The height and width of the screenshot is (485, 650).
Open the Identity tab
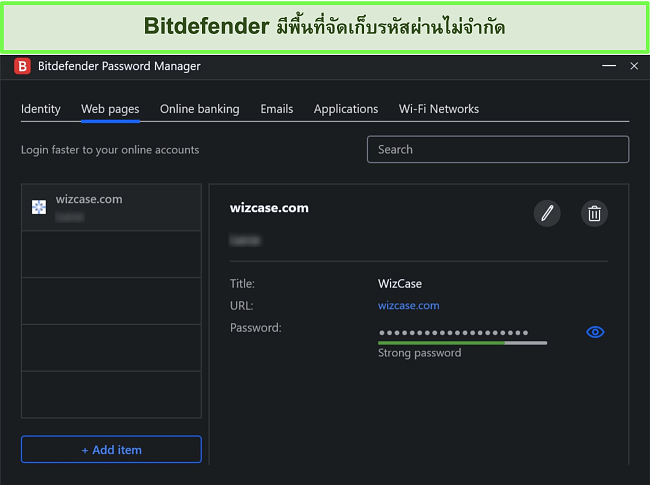pyautogui.click(x=41, y=109)
